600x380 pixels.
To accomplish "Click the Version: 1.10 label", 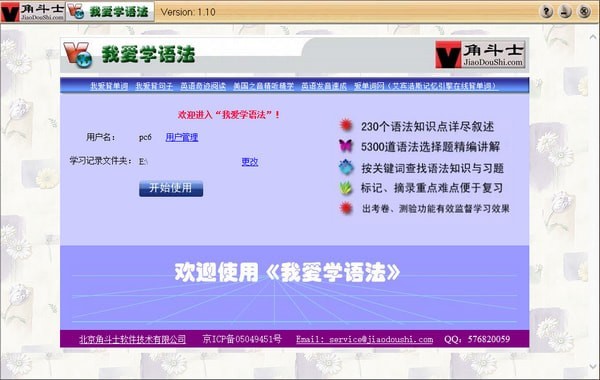I will pos(188,12).
